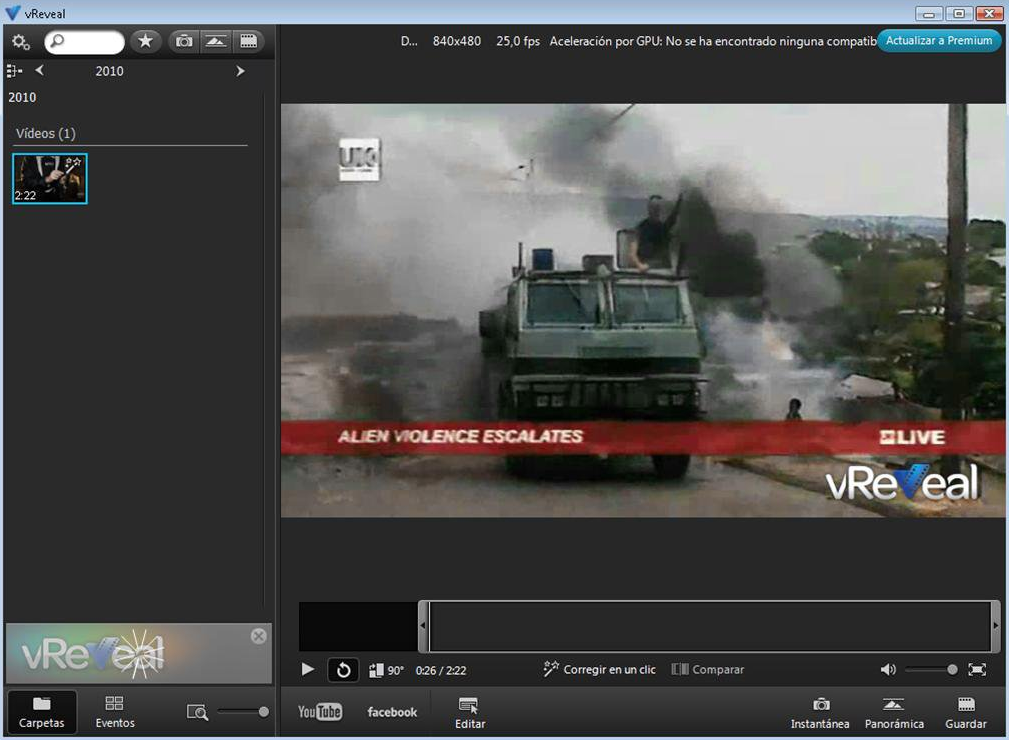The height and width of the screenshot is (740, 1009).
Task: Click the Vídeos (1) section header
Action: point(46,133)
